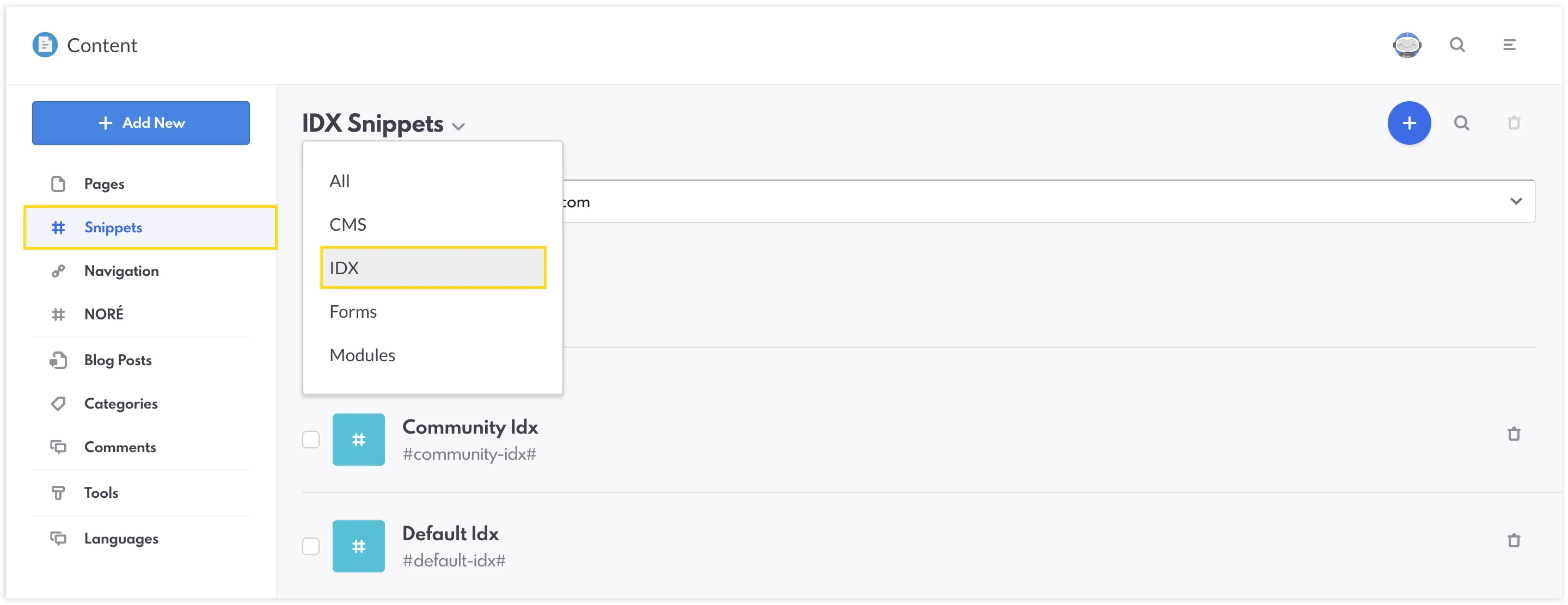The image size is (1568, 605).
Task: Select IDX in the filter menu
Action: 433,268
